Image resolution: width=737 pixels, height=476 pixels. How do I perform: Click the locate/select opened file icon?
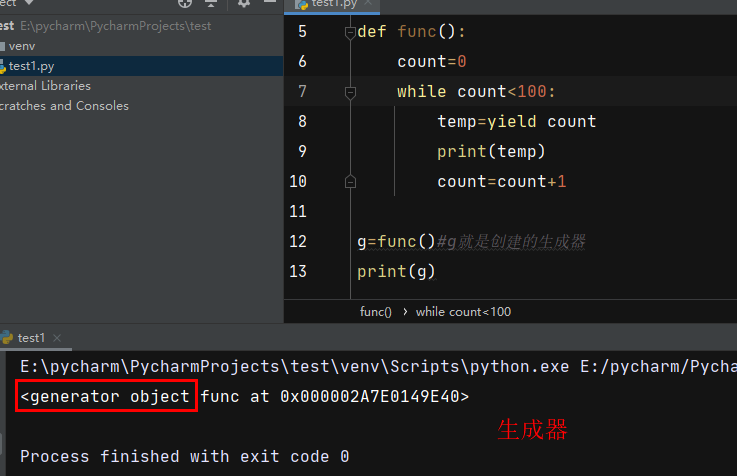coord(185,3)
